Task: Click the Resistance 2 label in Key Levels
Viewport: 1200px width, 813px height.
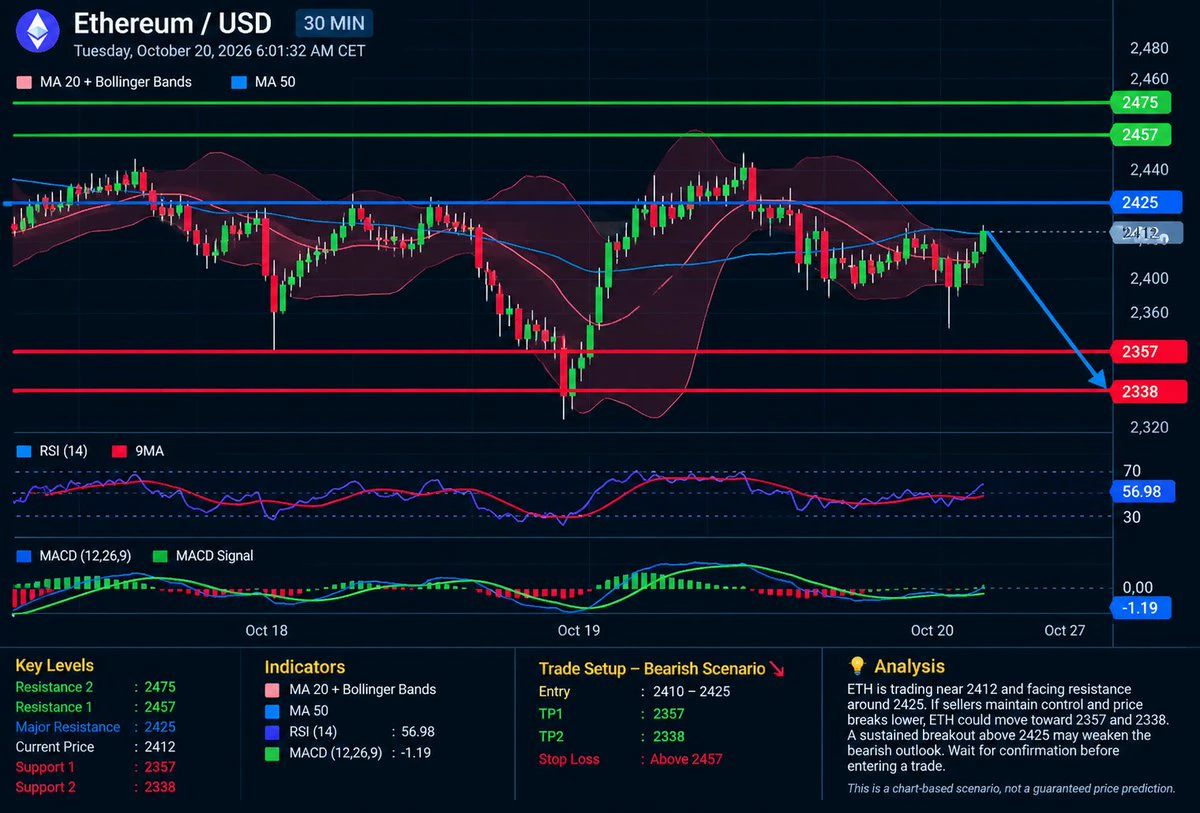Action: 56,688
